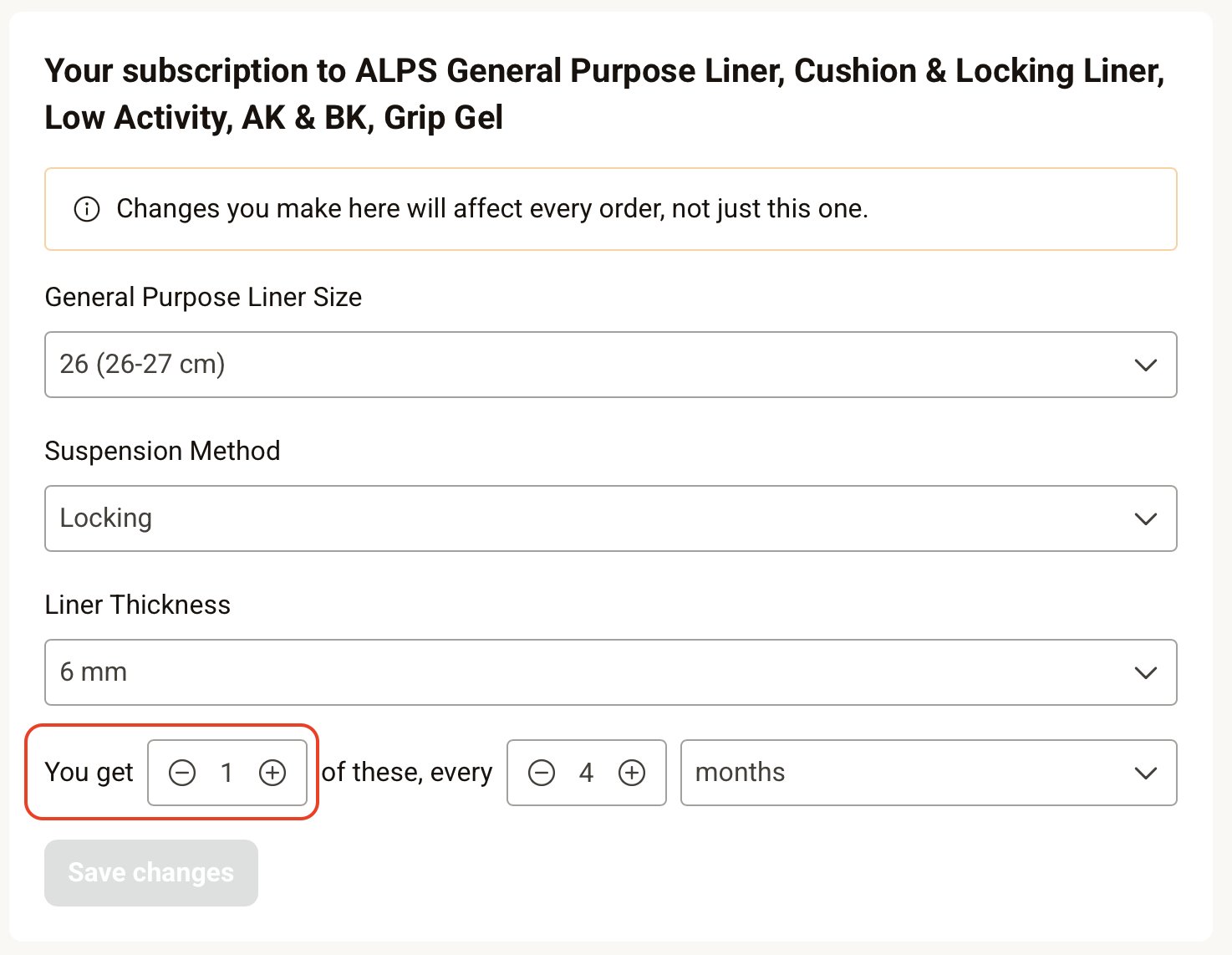Click the Suspension Method label
Viewport: 1232px width, 955px height.
tap(162, 451)
